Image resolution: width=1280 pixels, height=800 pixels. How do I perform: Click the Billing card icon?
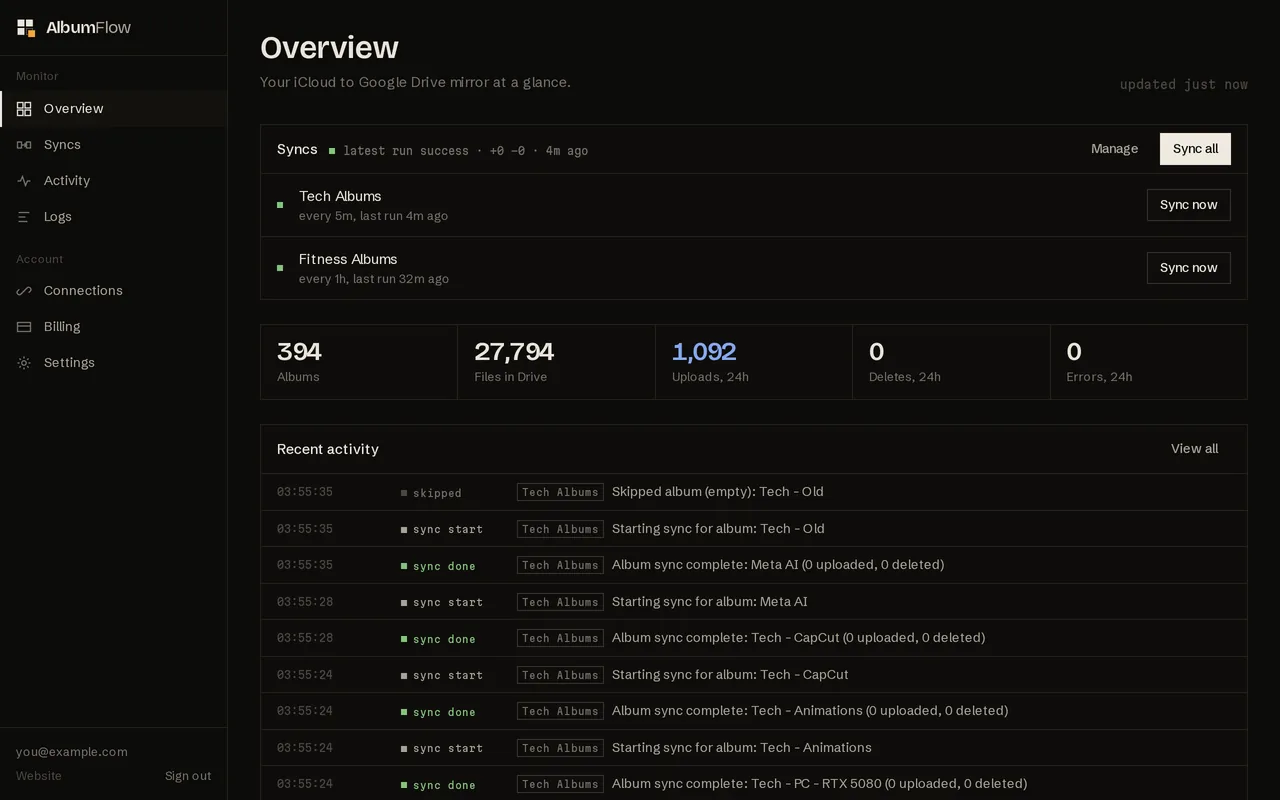click(x=24, y=327)
